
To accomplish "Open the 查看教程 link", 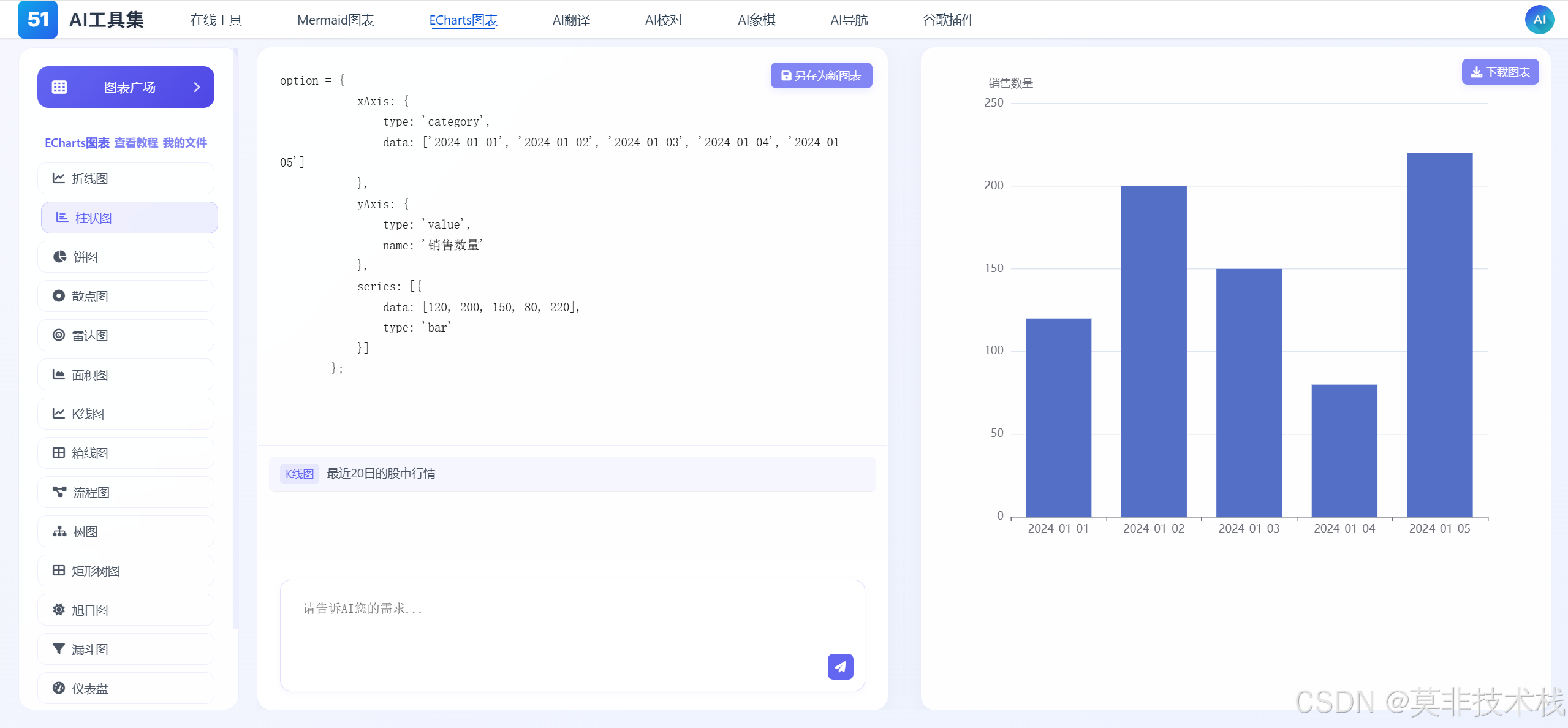I will point(136,143).
